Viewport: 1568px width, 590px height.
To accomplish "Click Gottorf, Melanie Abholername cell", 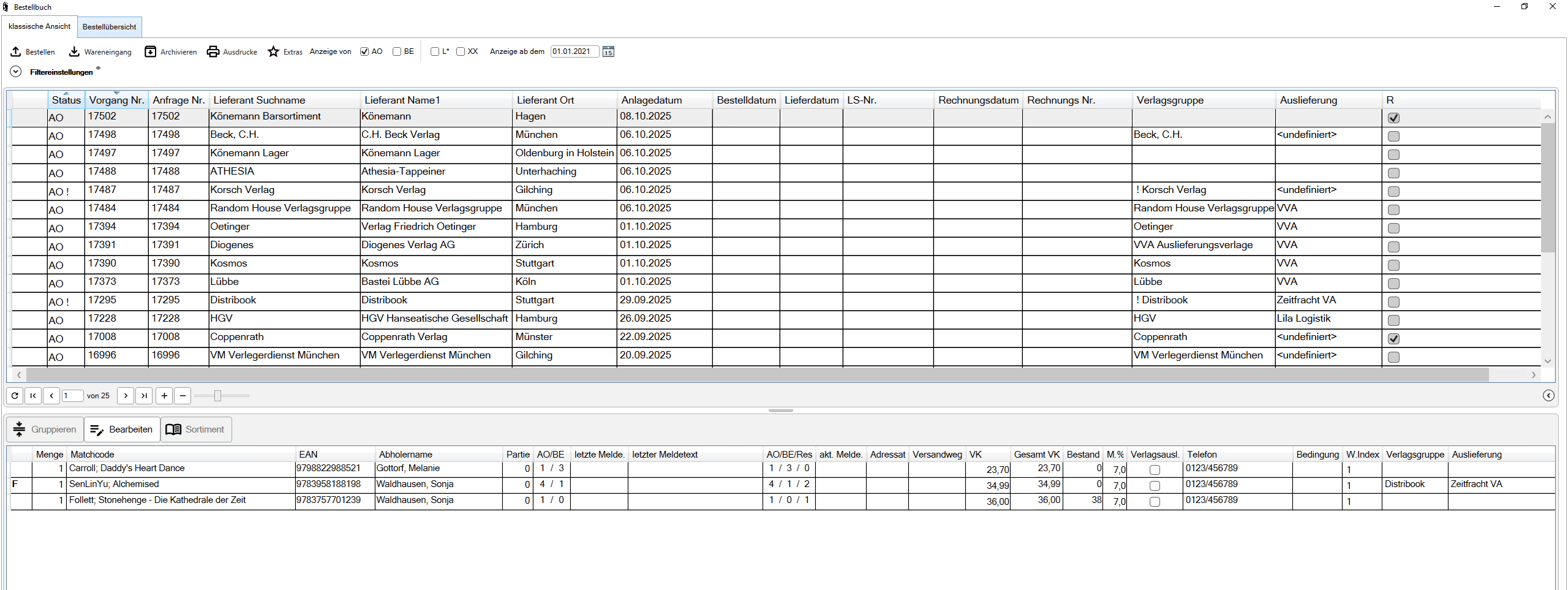I will 439,469.
